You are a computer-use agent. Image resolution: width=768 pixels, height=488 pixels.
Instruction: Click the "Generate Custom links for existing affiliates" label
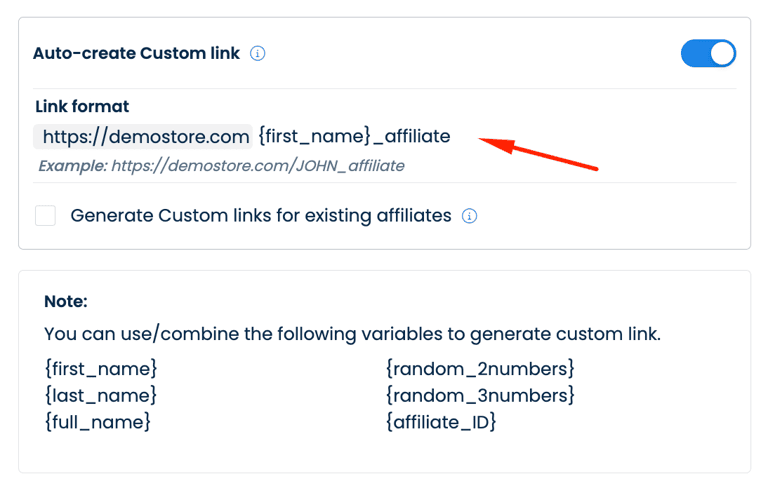(261, 216)
